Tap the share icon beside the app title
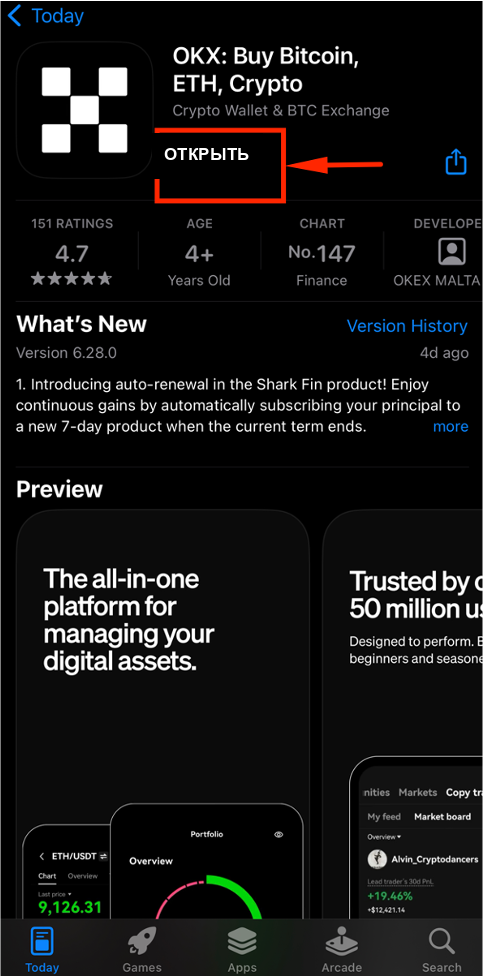The image size is (483, 977). (x=456, y=162)
